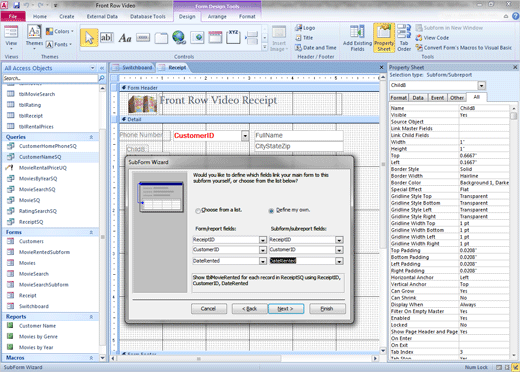Select 'Define my own' option

[x=271, y=210]
